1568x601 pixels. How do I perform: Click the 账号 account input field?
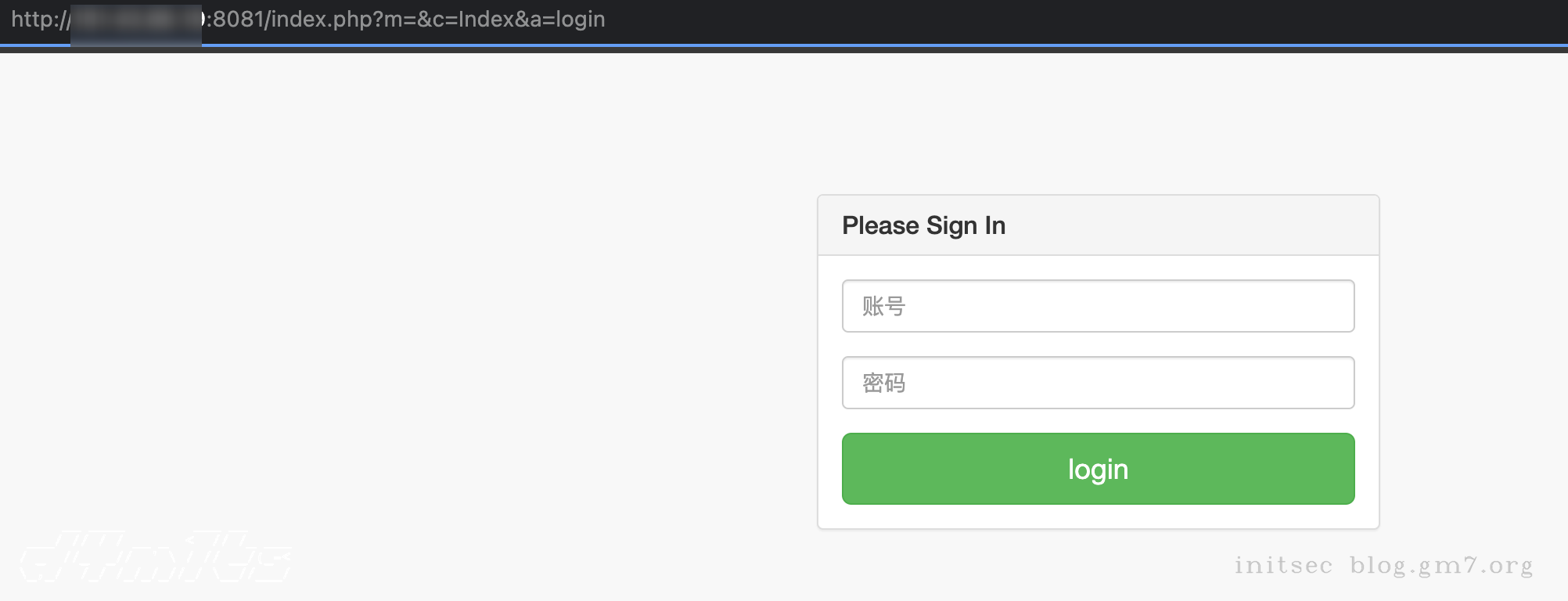[1098, 306]
